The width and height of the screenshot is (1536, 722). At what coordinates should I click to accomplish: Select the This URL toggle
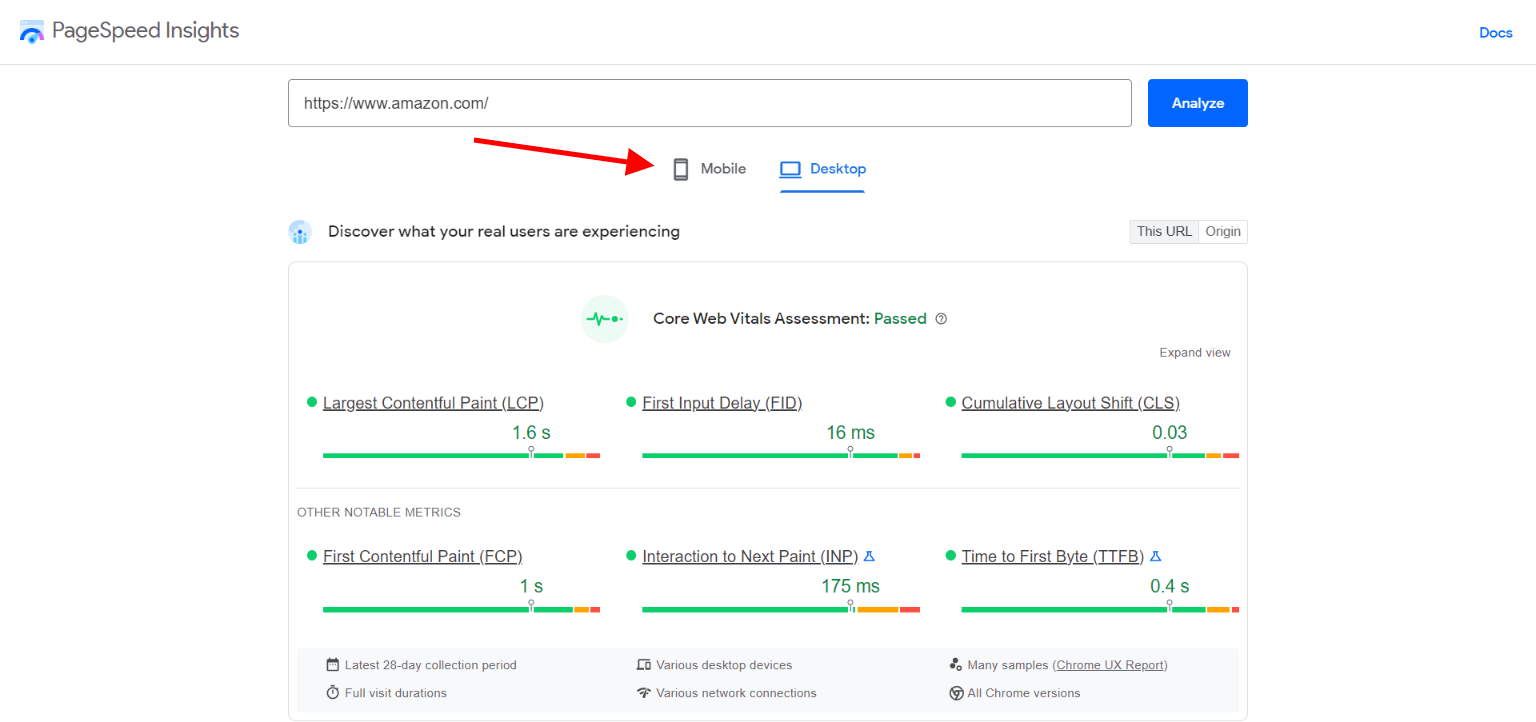(x=1164, y=232)
